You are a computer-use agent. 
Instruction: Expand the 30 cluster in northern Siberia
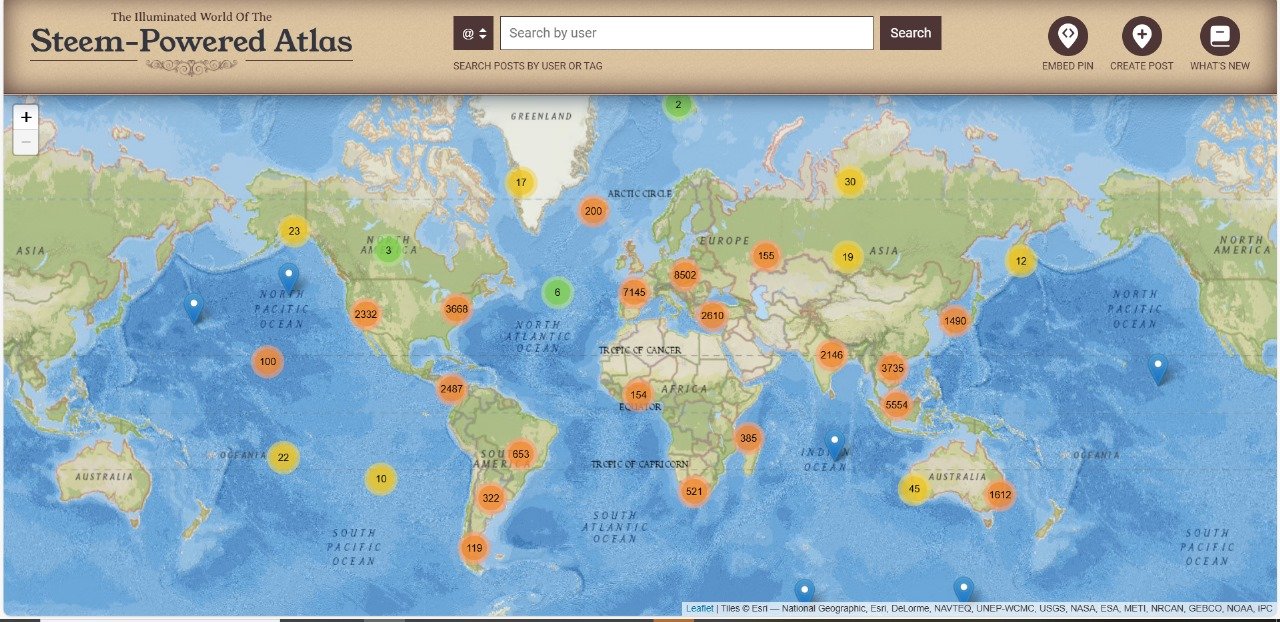coord(850,181)
